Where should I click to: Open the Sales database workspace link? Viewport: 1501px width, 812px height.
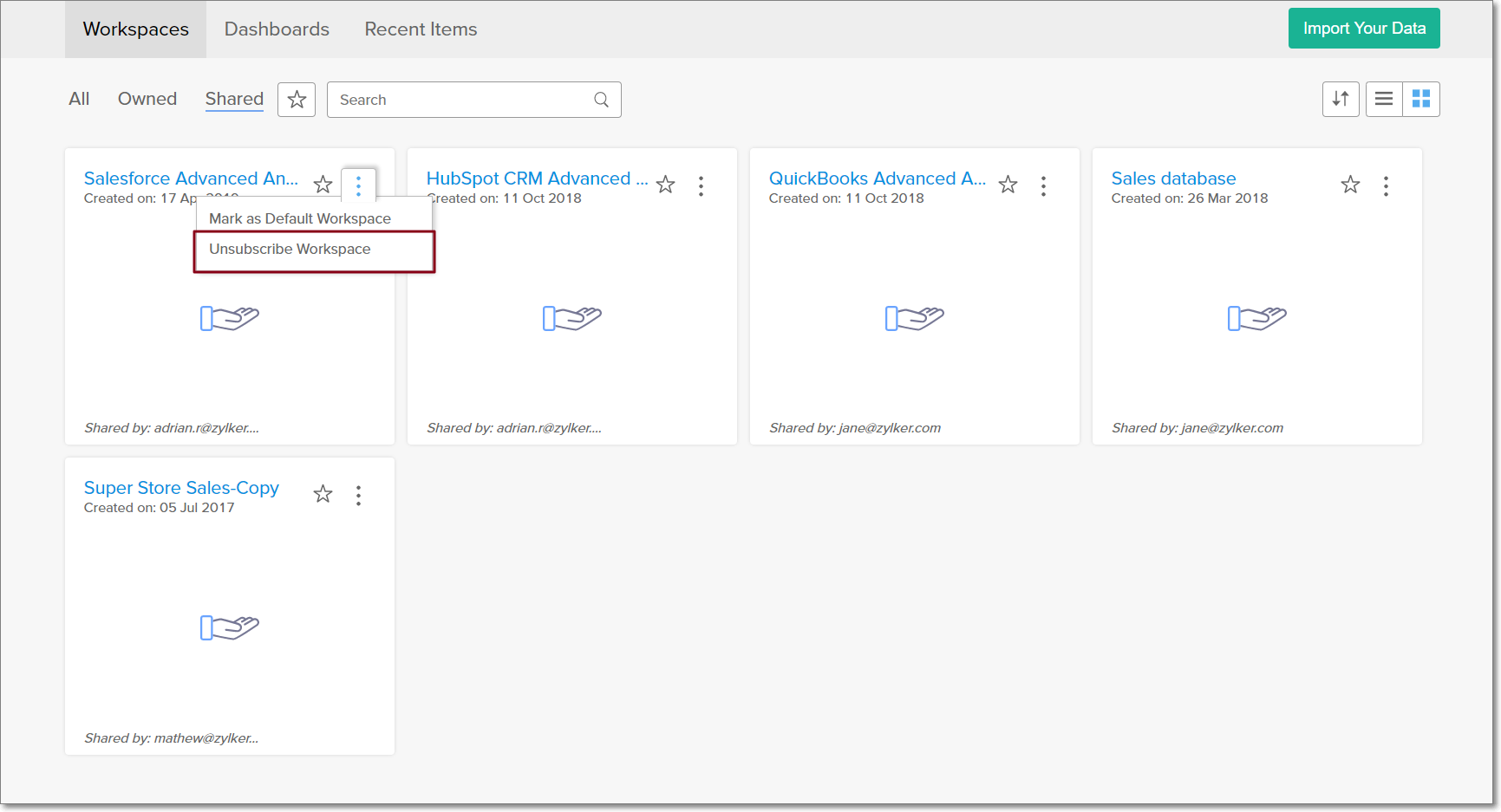(x=1173, y=179)
